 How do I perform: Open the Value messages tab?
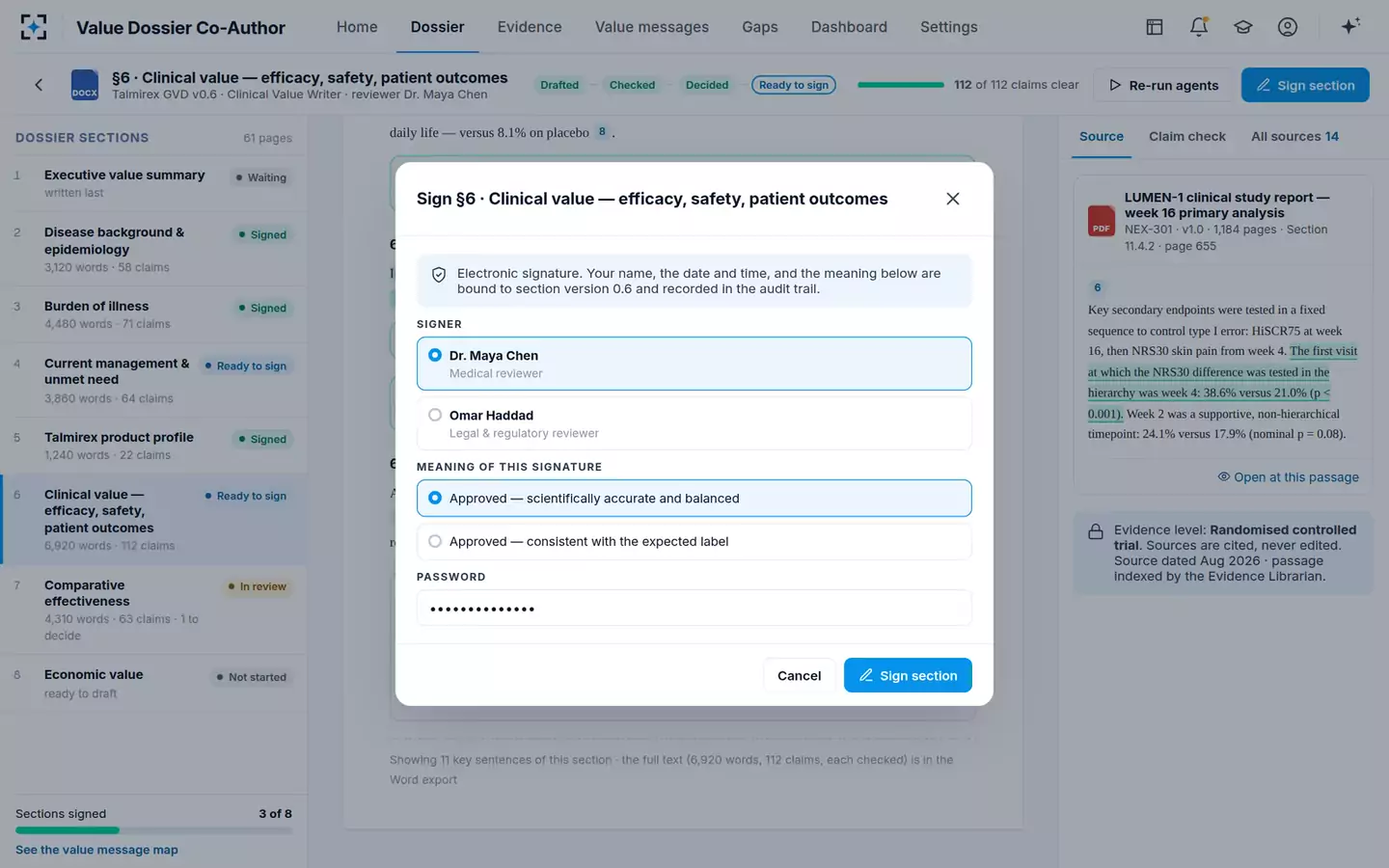point(652,27)
